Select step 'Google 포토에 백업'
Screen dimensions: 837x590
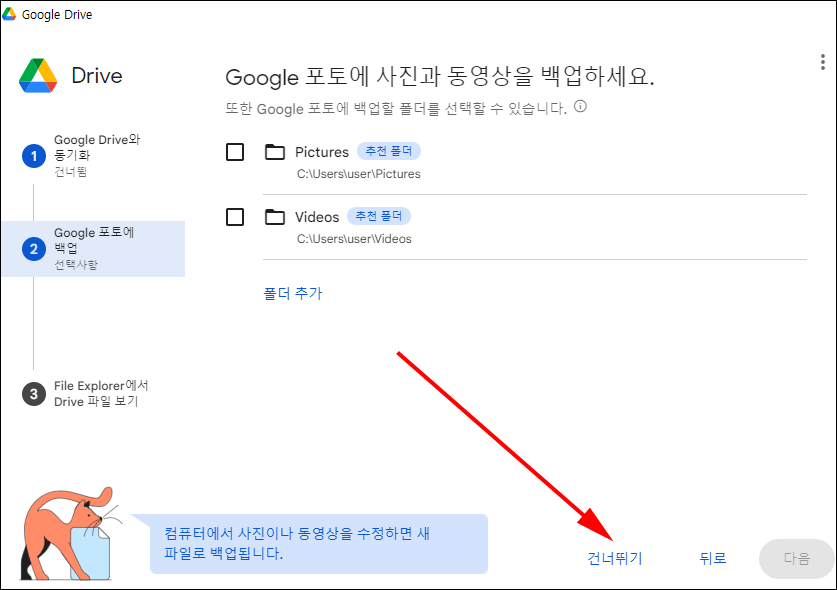click(x=93, y=249)
